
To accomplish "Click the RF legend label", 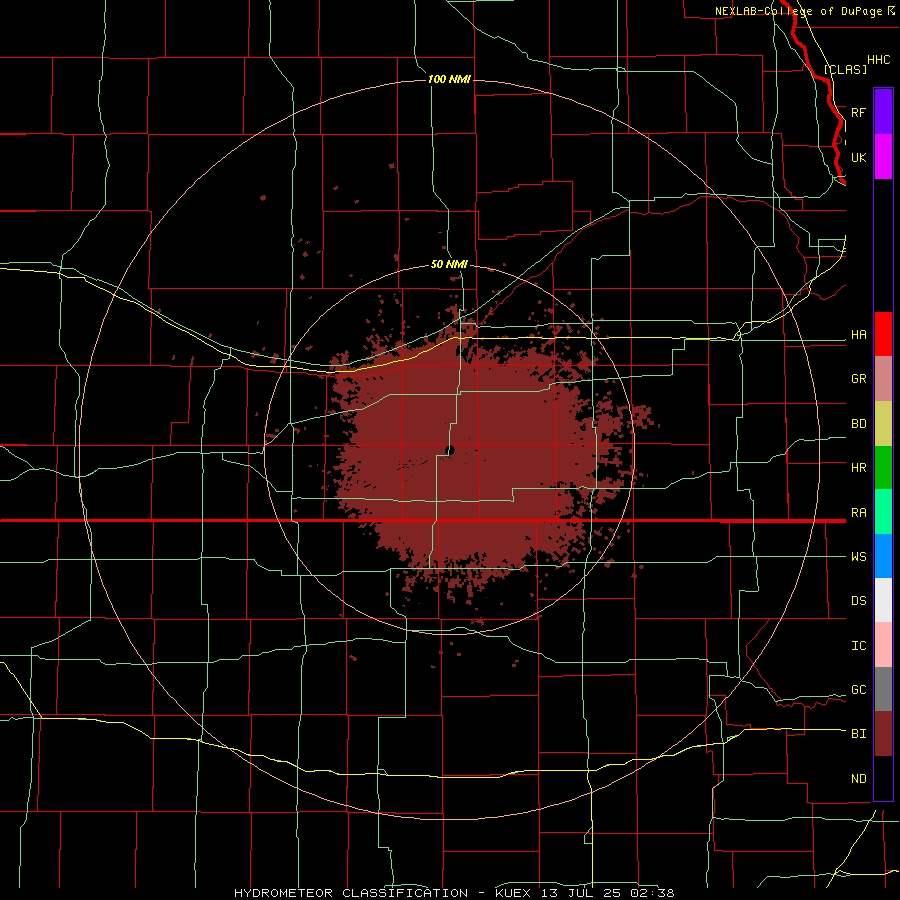I will coord(858,112).
